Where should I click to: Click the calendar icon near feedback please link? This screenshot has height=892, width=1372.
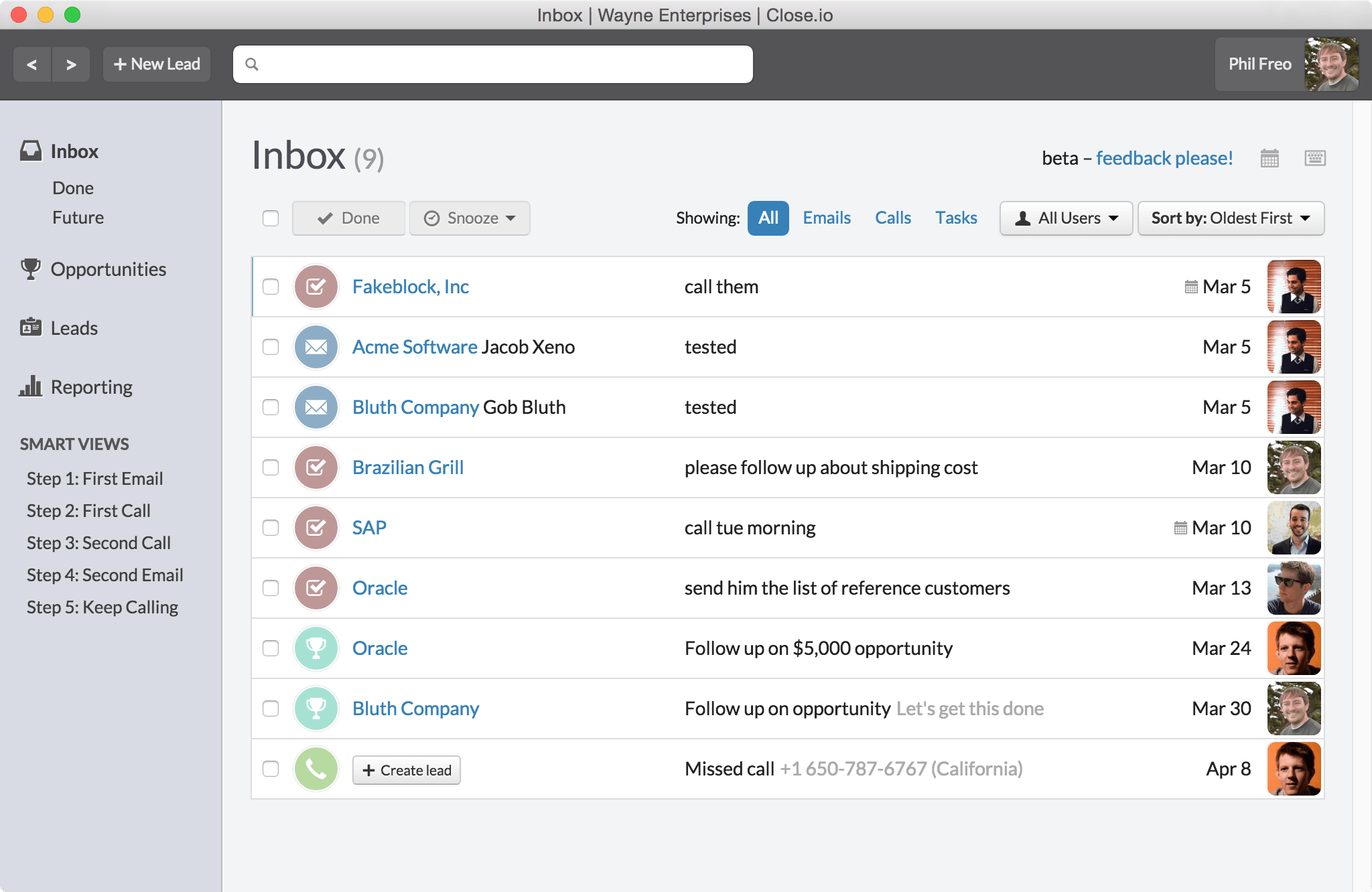(1270, 158)
